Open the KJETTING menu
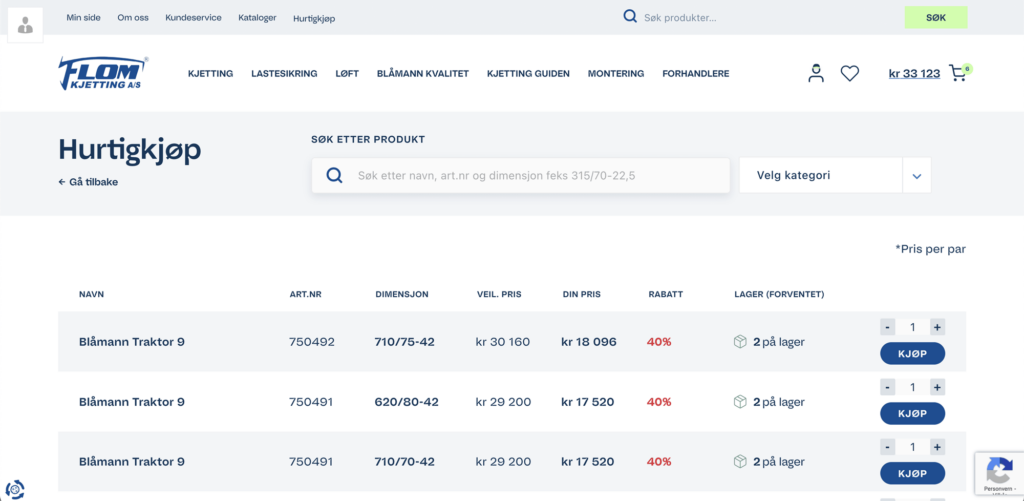The image size is (1024, 501). (210, 74)
